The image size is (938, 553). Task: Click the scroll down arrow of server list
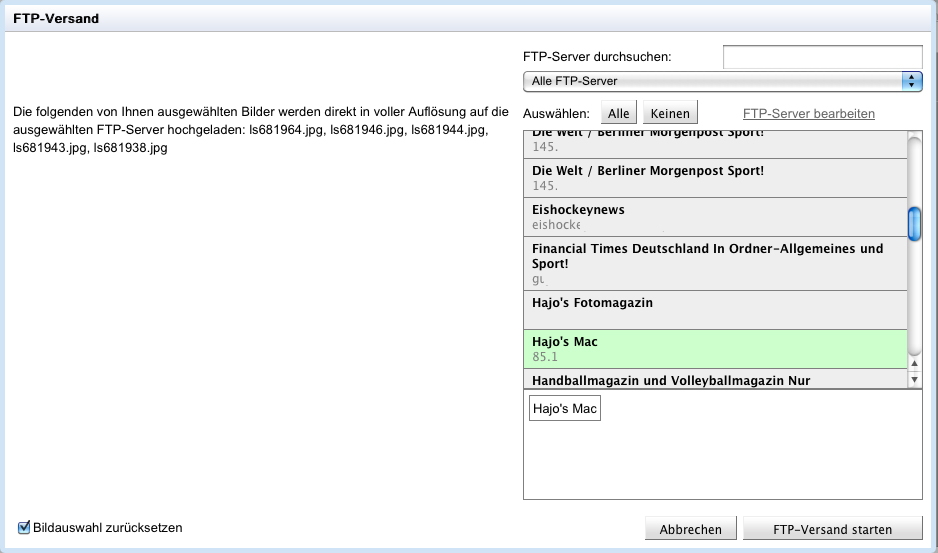click(914, 380)
